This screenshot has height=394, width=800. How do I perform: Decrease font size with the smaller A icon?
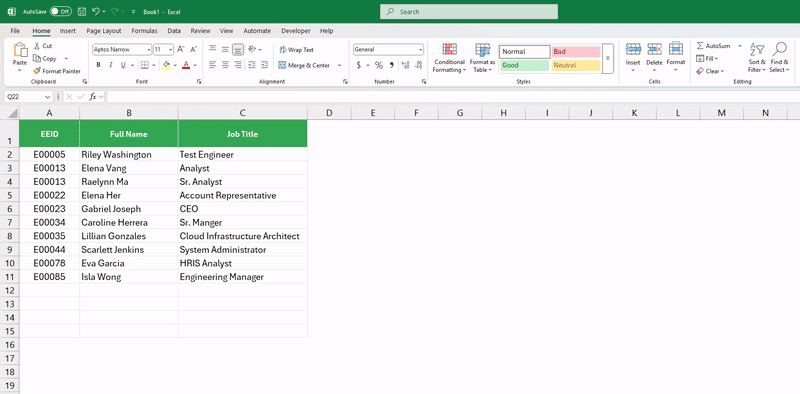193,50
